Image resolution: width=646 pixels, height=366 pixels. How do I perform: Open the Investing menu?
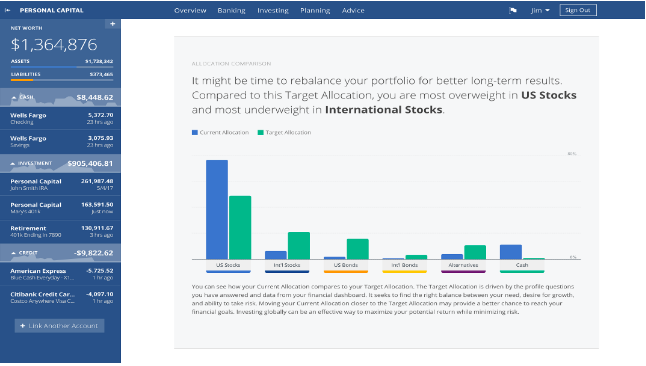click(273, 10)
